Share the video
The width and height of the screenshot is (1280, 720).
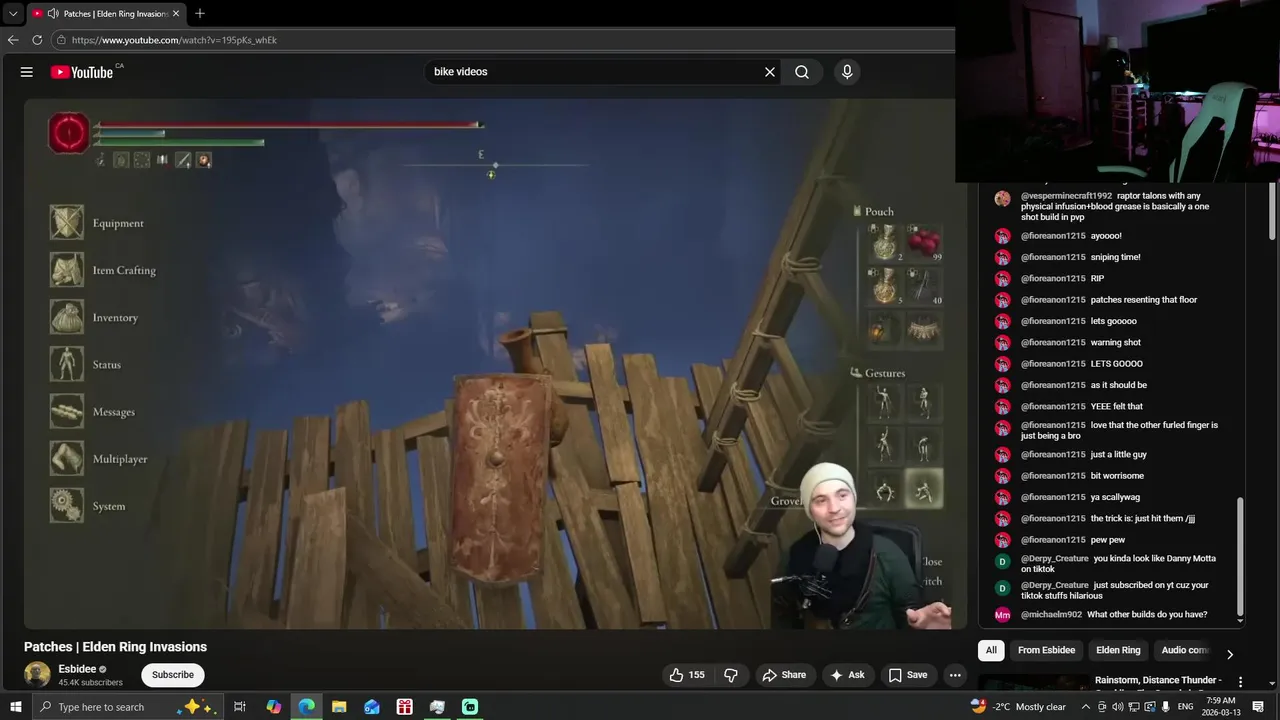pyautogui.click(x=785, y=675)
